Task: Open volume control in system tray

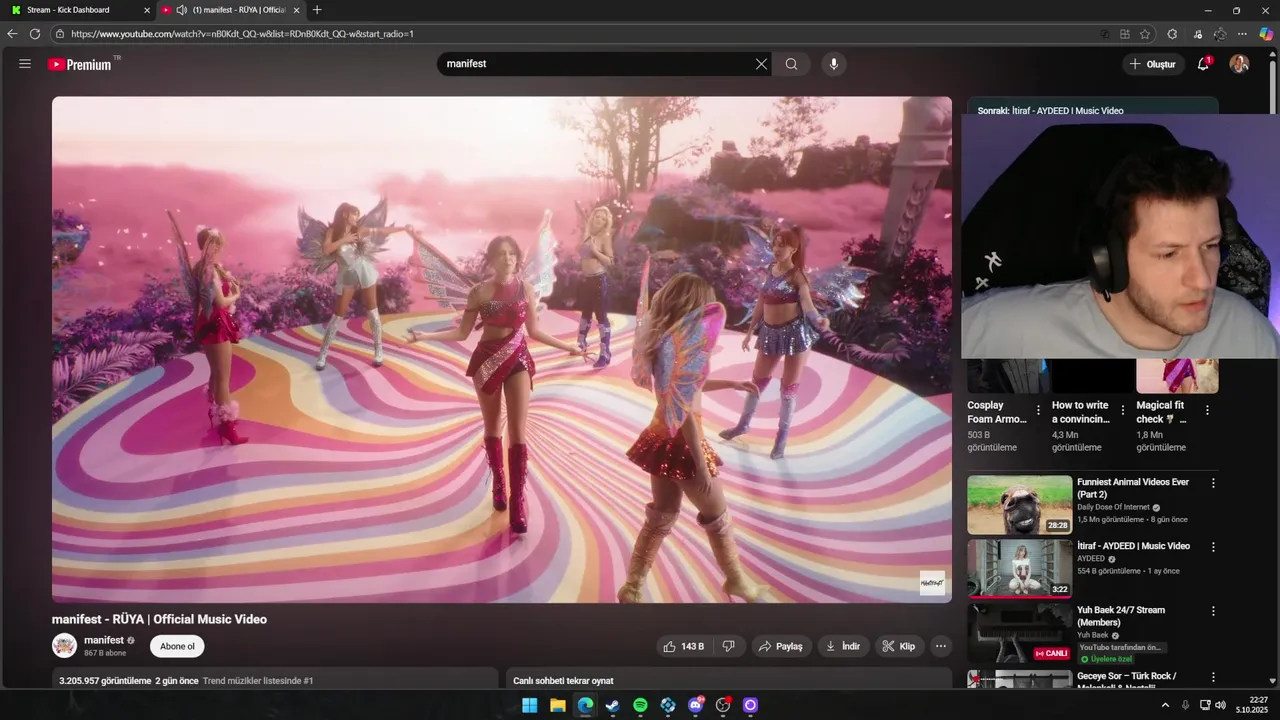Action: click(x=1221, y=705)
